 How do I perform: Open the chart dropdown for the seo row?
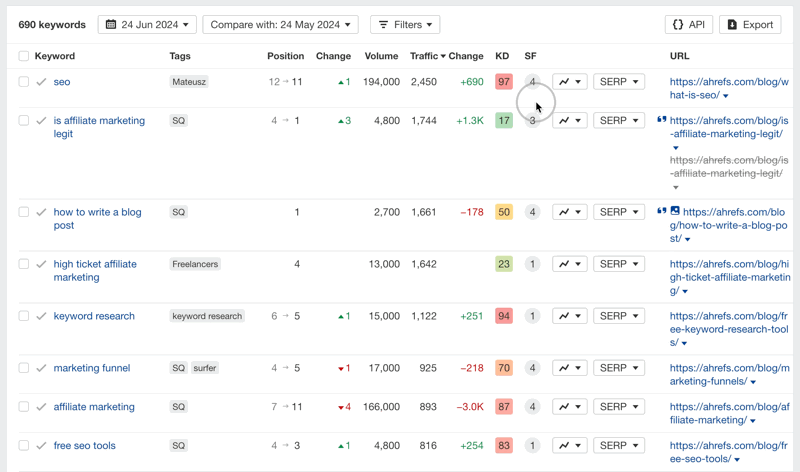569,82
